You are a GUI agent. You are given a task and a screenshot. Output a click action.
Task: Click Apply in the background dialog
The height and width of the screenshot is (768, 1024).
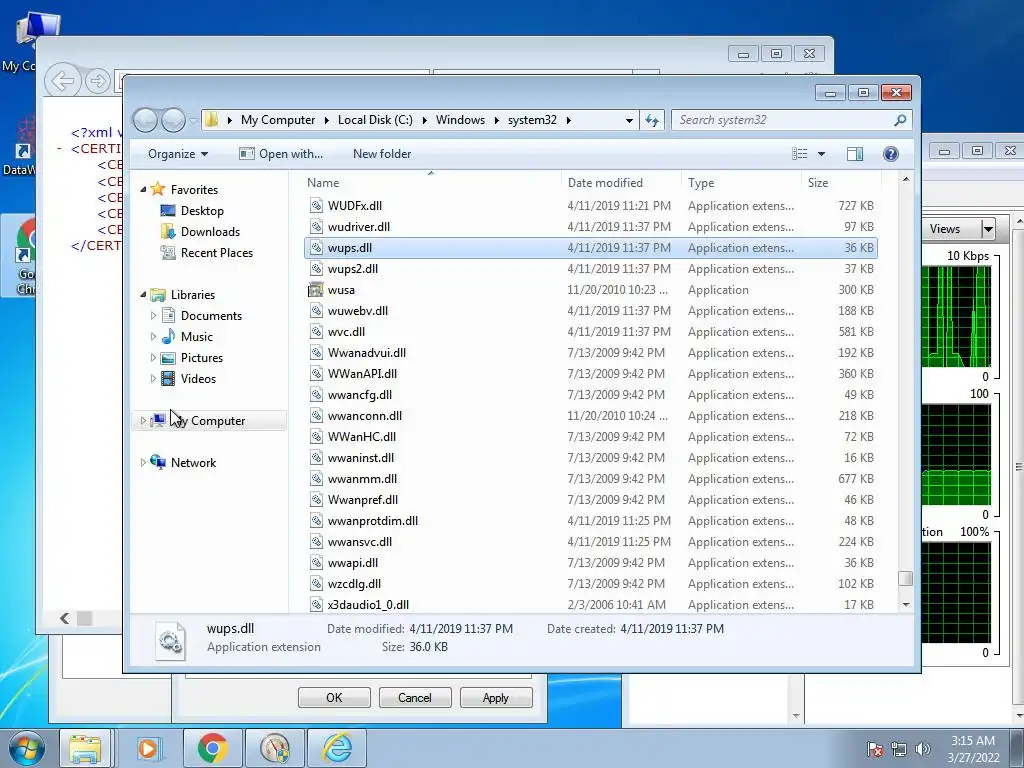tap(496, 697)
